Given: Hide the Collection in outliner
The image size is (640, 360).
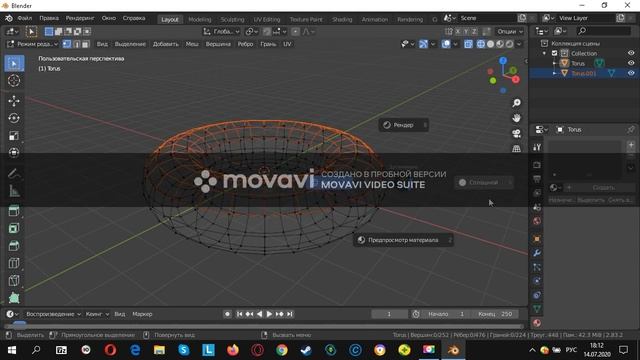Looking at the screenshot, I should click(x=631, y=53).
